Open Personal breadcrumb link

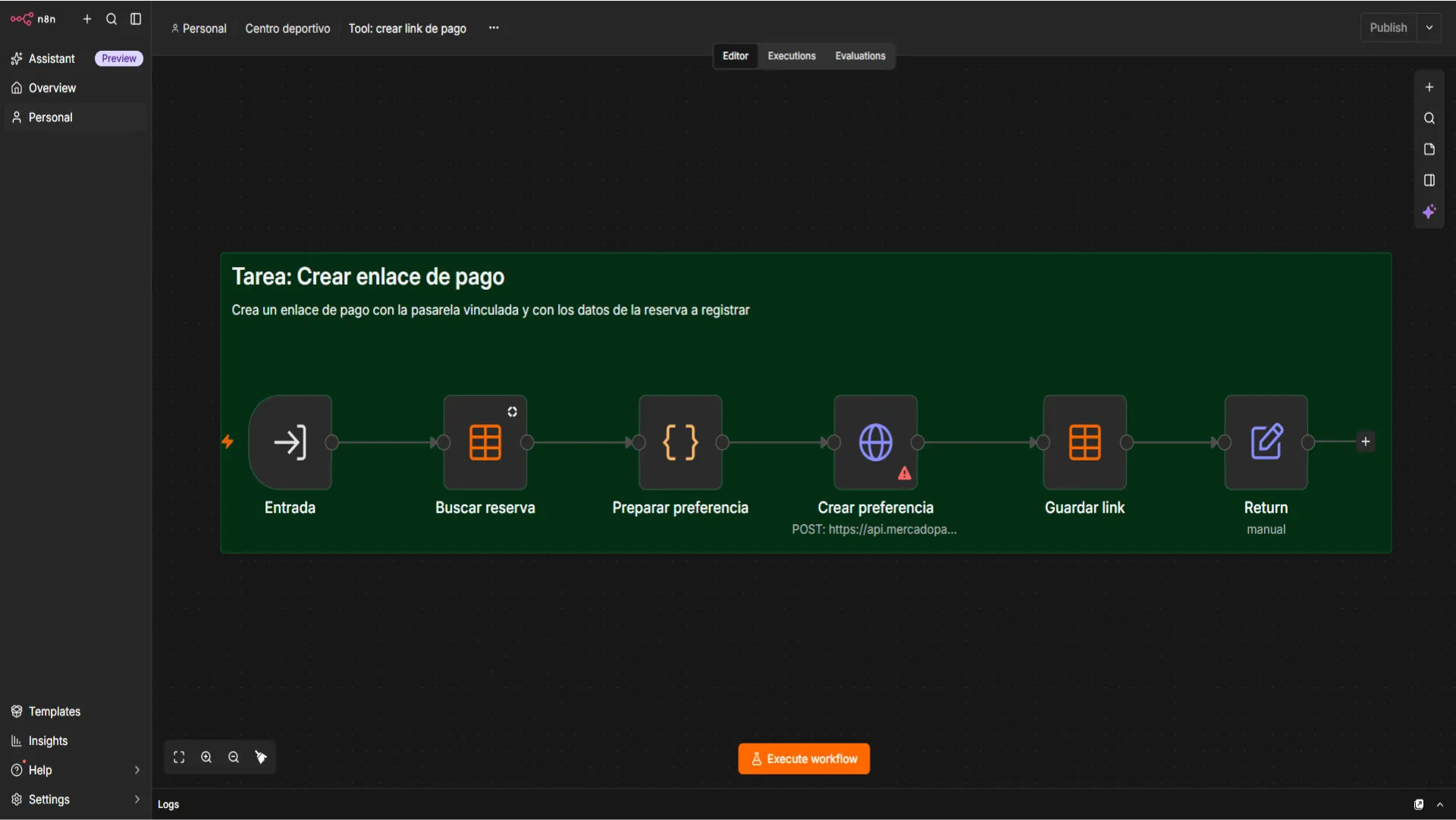tap(199, 29)
